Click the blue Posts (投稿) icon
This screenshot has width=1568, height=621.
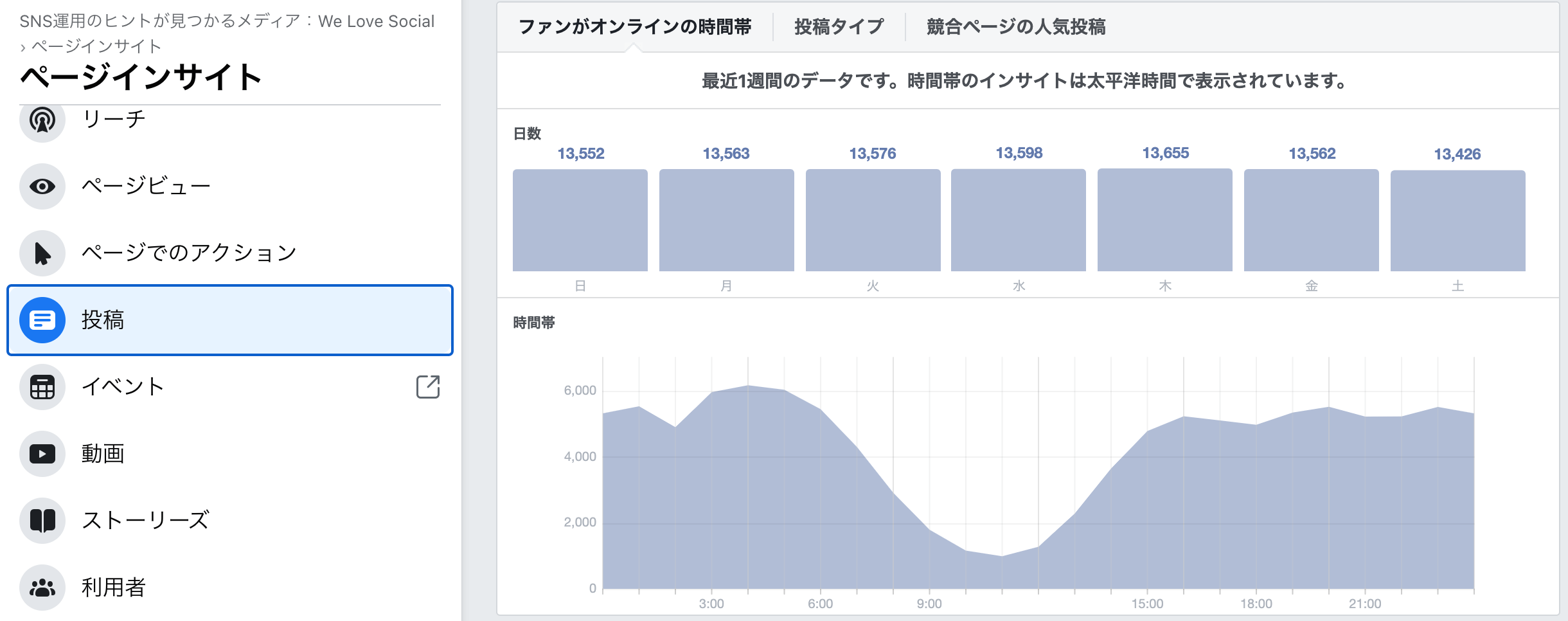click(x=42, y=320)
